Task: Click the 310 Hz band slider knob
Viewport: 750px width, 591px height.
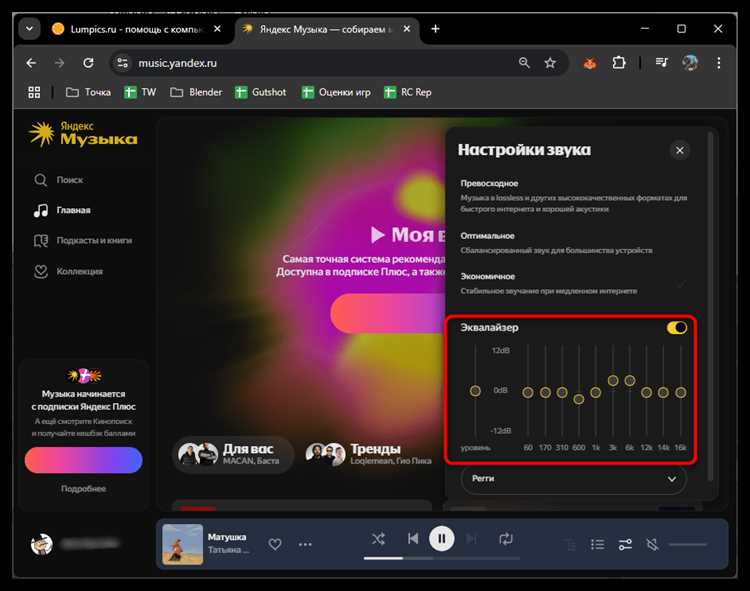Action: click(x=562, y=393)
